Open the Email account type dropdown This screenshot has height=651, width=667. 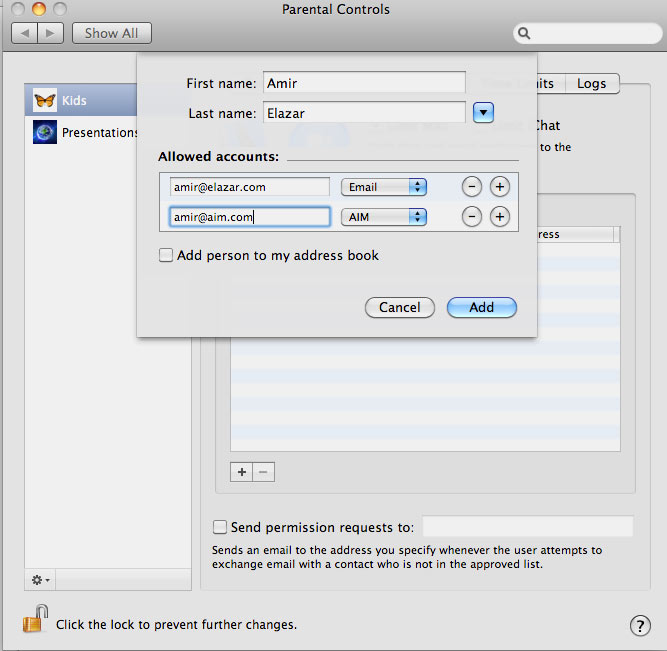pyautogui.click(x=384, y=187)
